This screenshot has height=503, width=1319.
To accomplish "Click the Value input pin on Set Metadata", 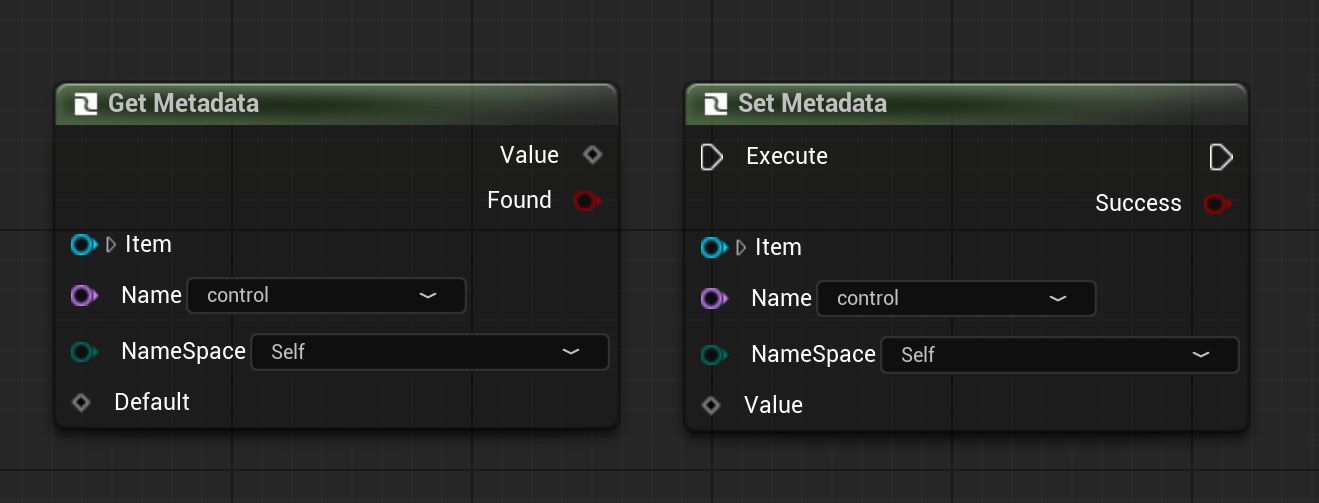I will pyautogui.click(x=711, y=405).
